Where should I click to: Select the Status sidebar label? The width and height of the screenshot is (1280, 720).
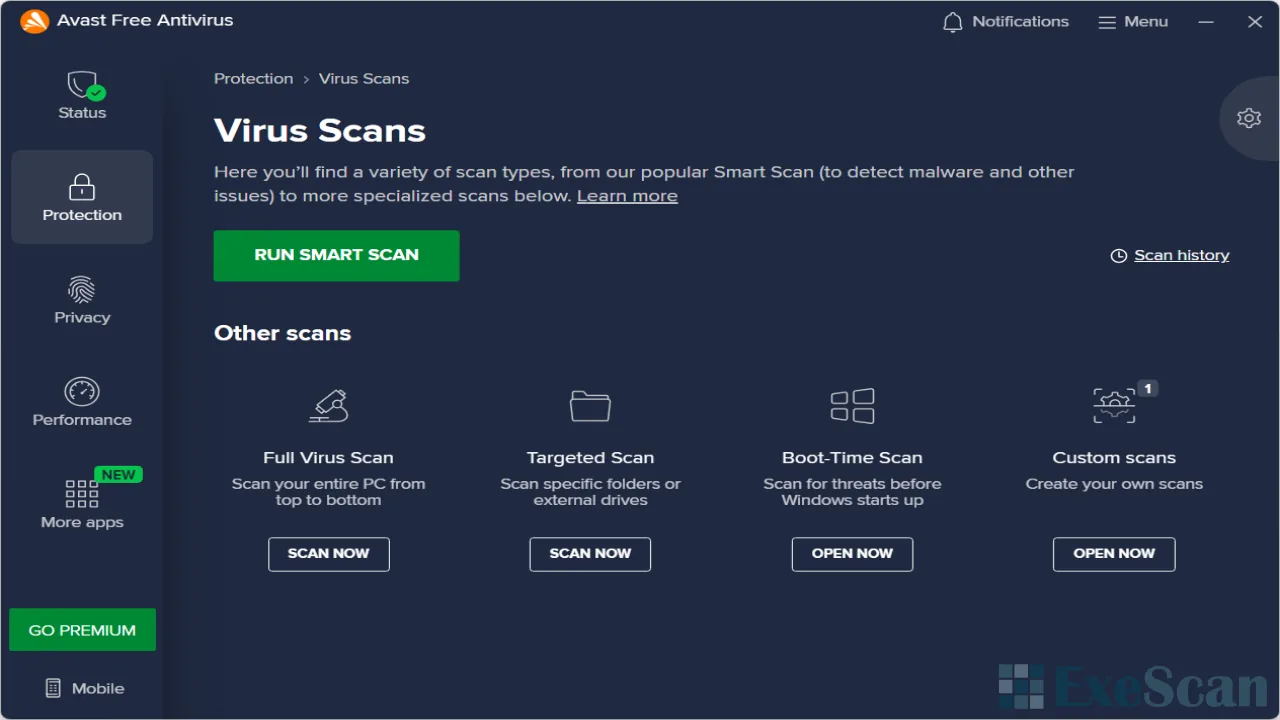(82, 113)
